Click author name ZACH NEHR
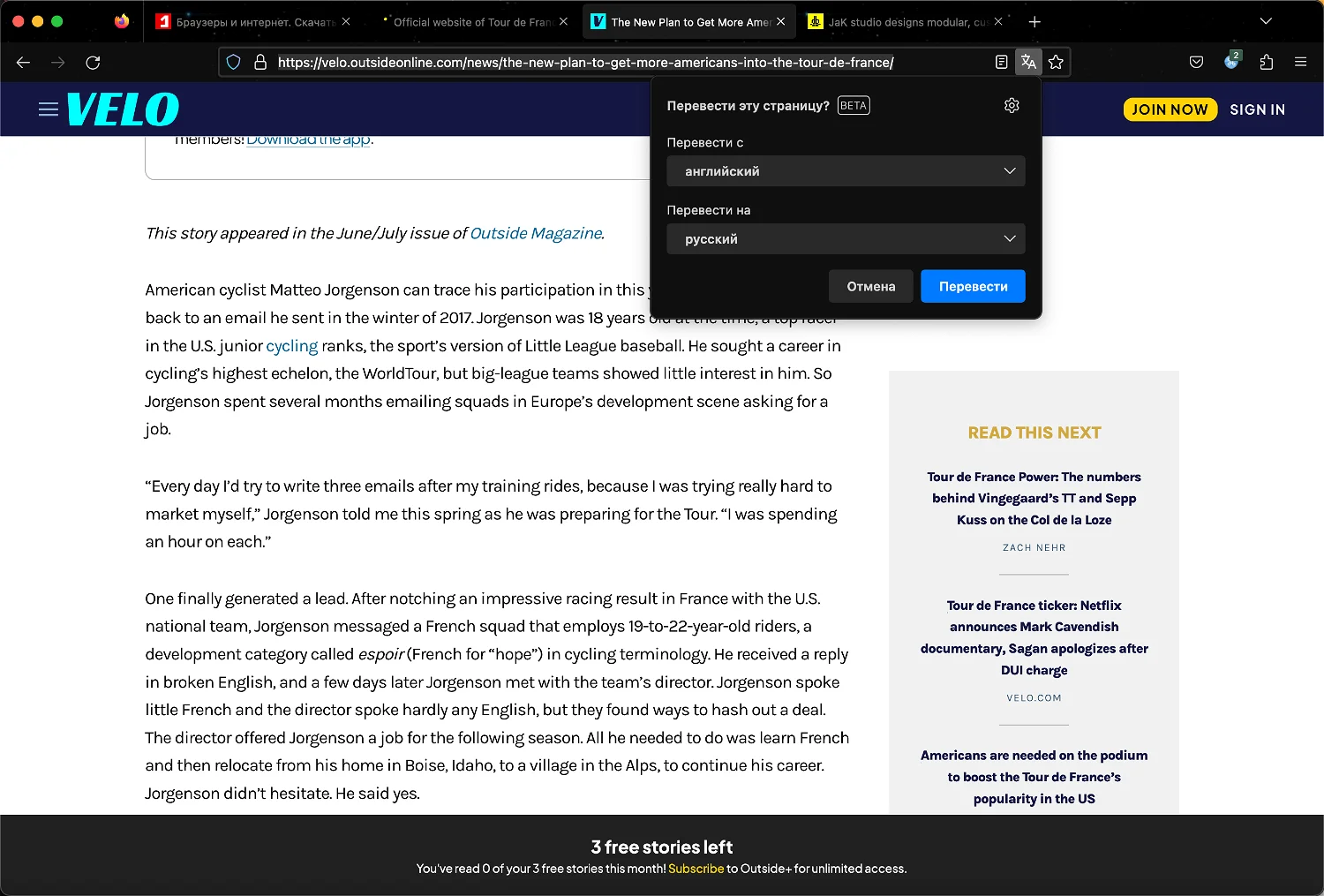This screenshot has height=896, width=1324. pos(1034,548)
